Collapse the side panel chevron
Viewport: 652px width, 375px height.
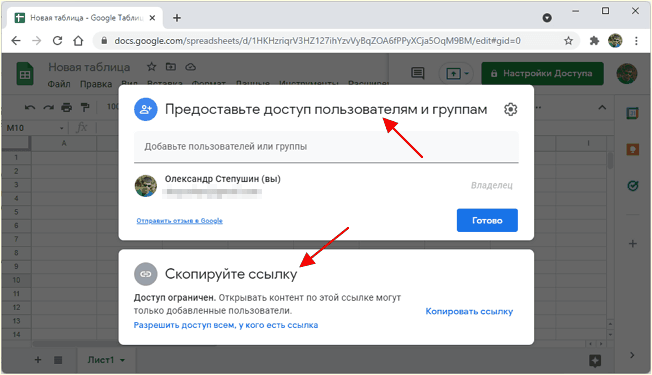point(632,355)
